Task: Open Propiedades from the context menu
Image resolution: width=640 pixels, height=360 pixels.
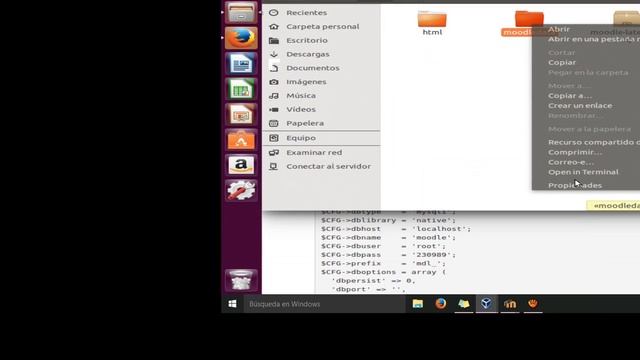Action: click(x=575, y=185)
